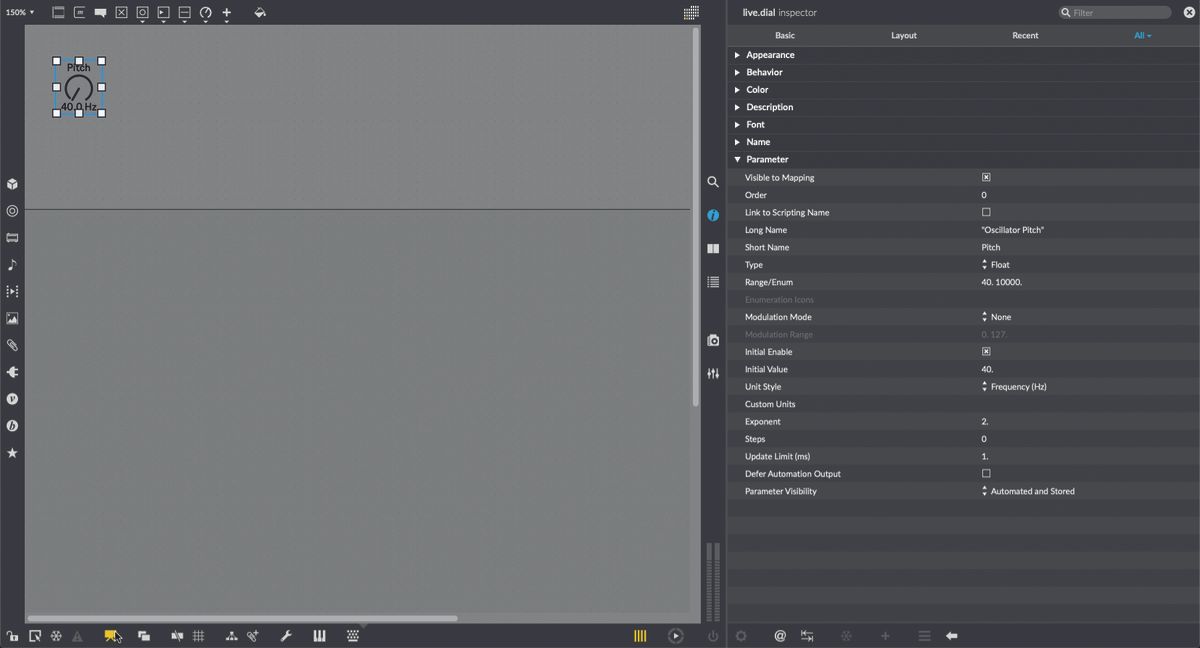Open the search magnifier in right sidebar
The image size is (1200, 648).
coord(713,182)
